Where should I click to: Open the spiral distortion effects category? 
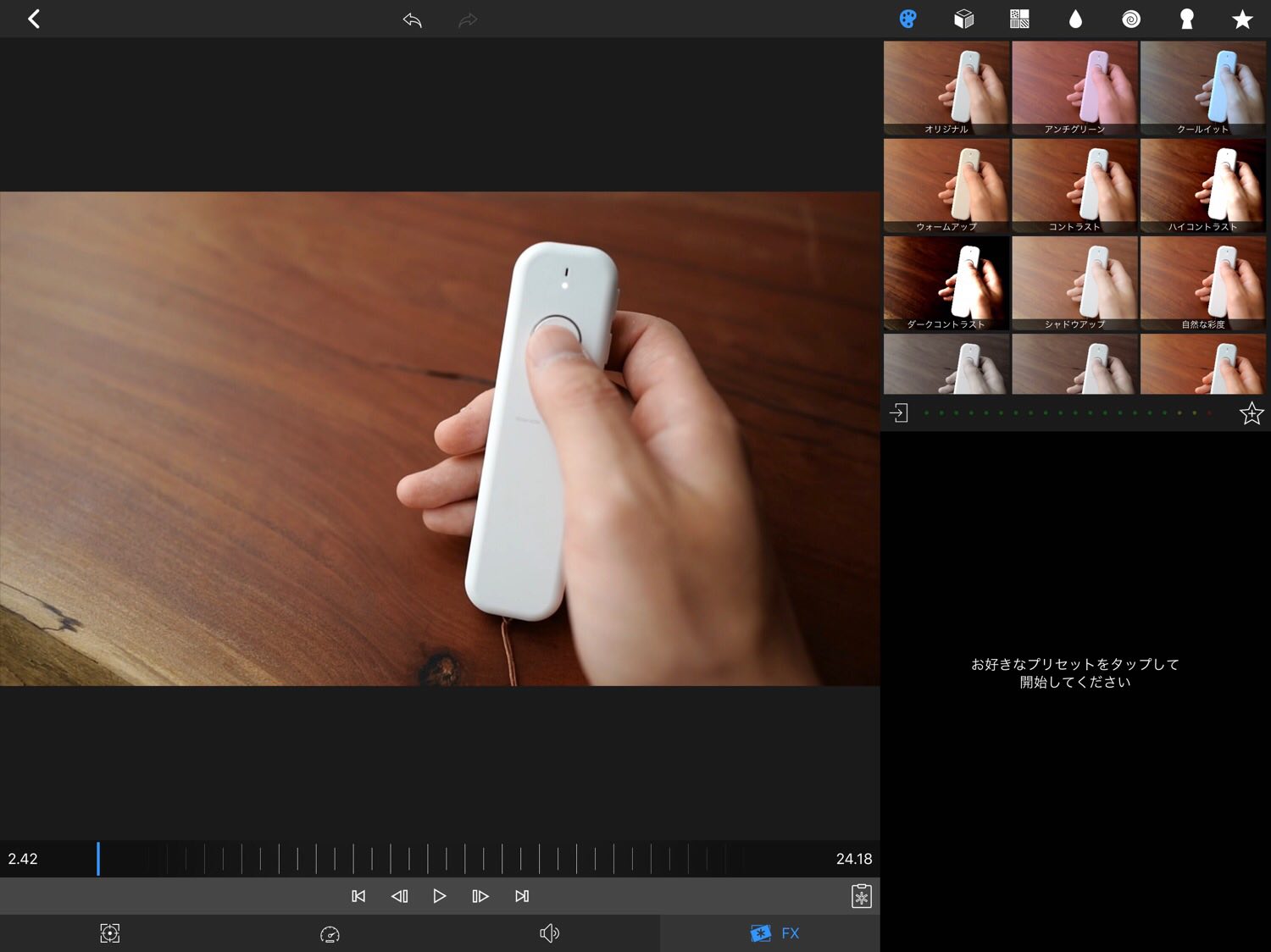click(x=1131, y=19)
